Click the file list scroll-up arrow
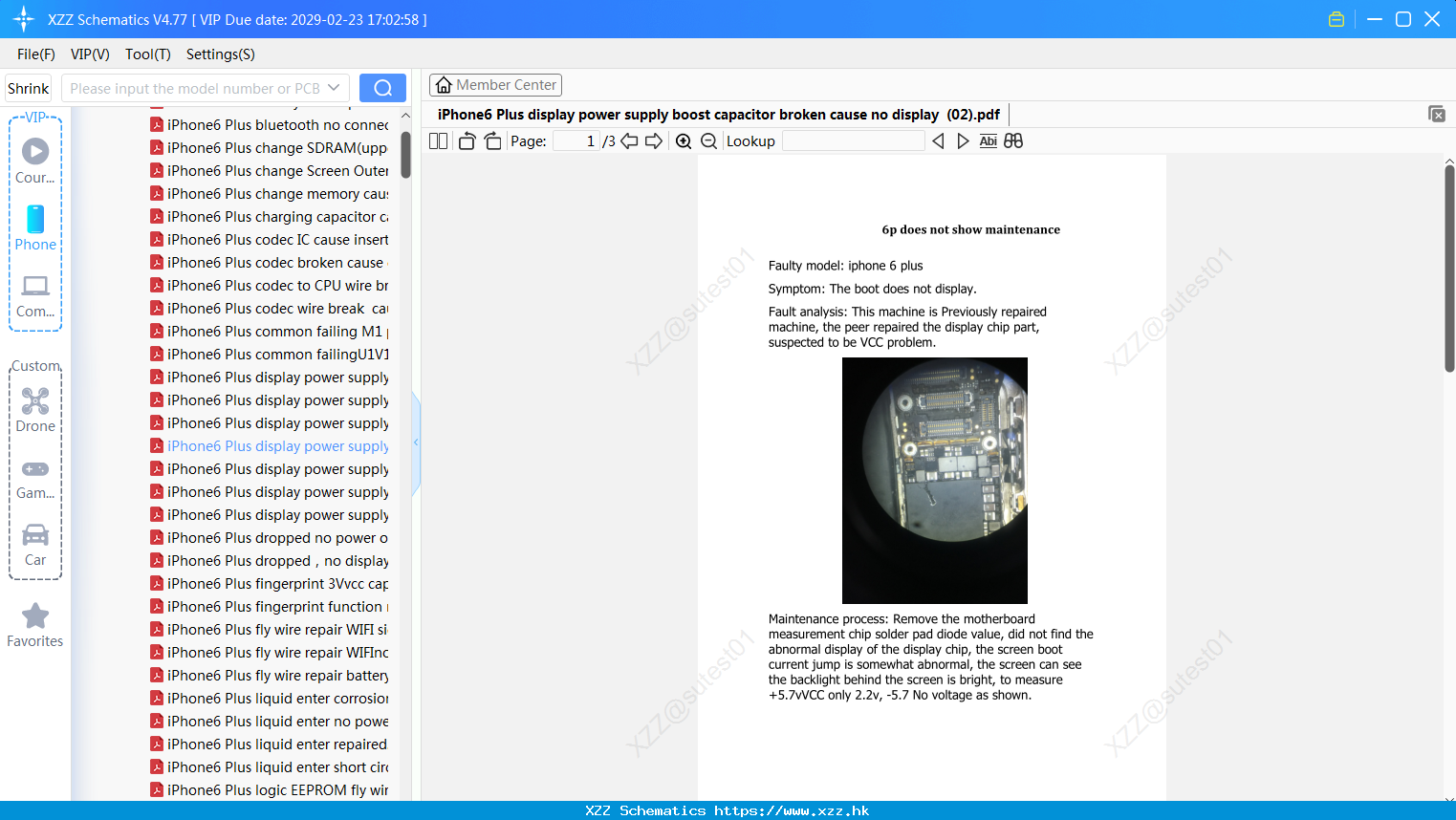Image resolution: width=1456 pixels, height=820 pixels. [x=405, y=116]
